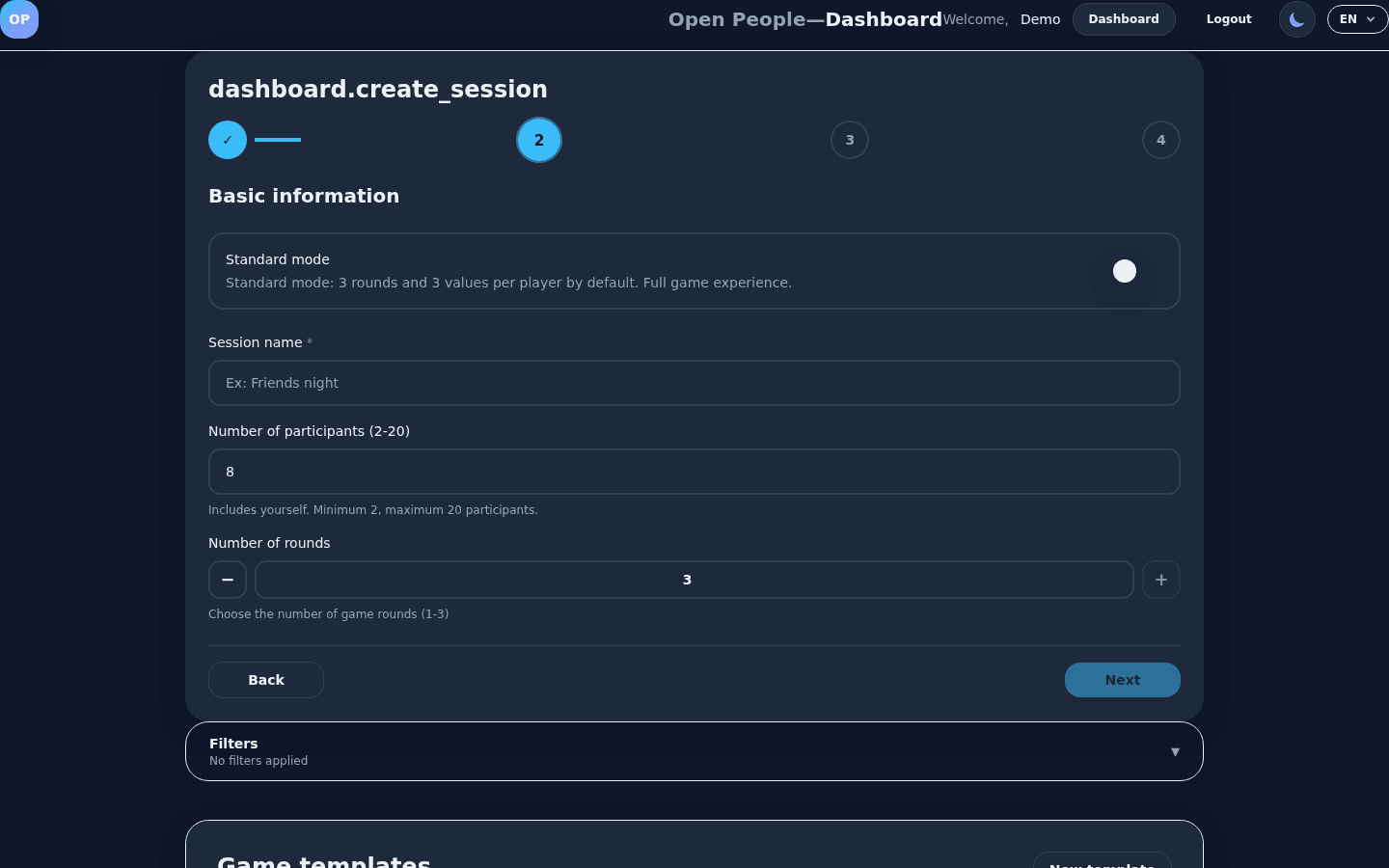Decrease number of rounds with minus button

pyautogui.click(x=228, y=580)
